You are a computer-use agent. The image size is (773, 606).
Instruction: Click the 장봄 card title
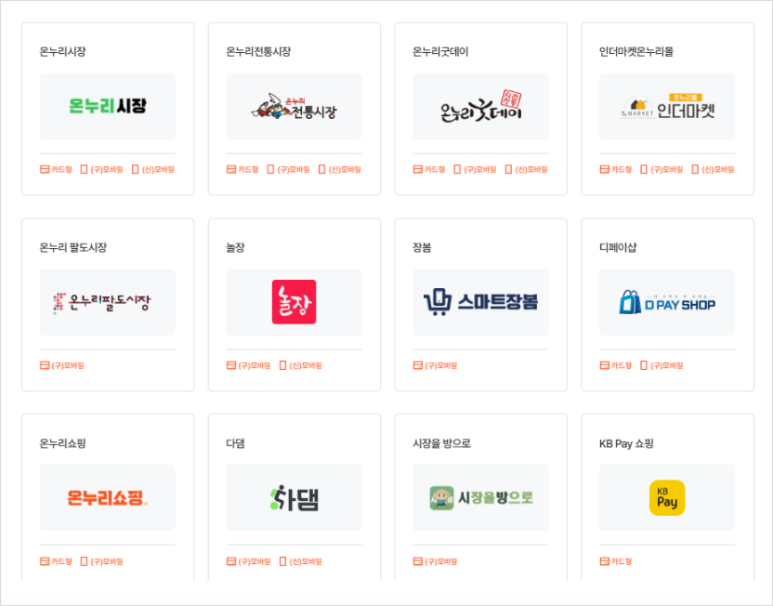[422, 248]
